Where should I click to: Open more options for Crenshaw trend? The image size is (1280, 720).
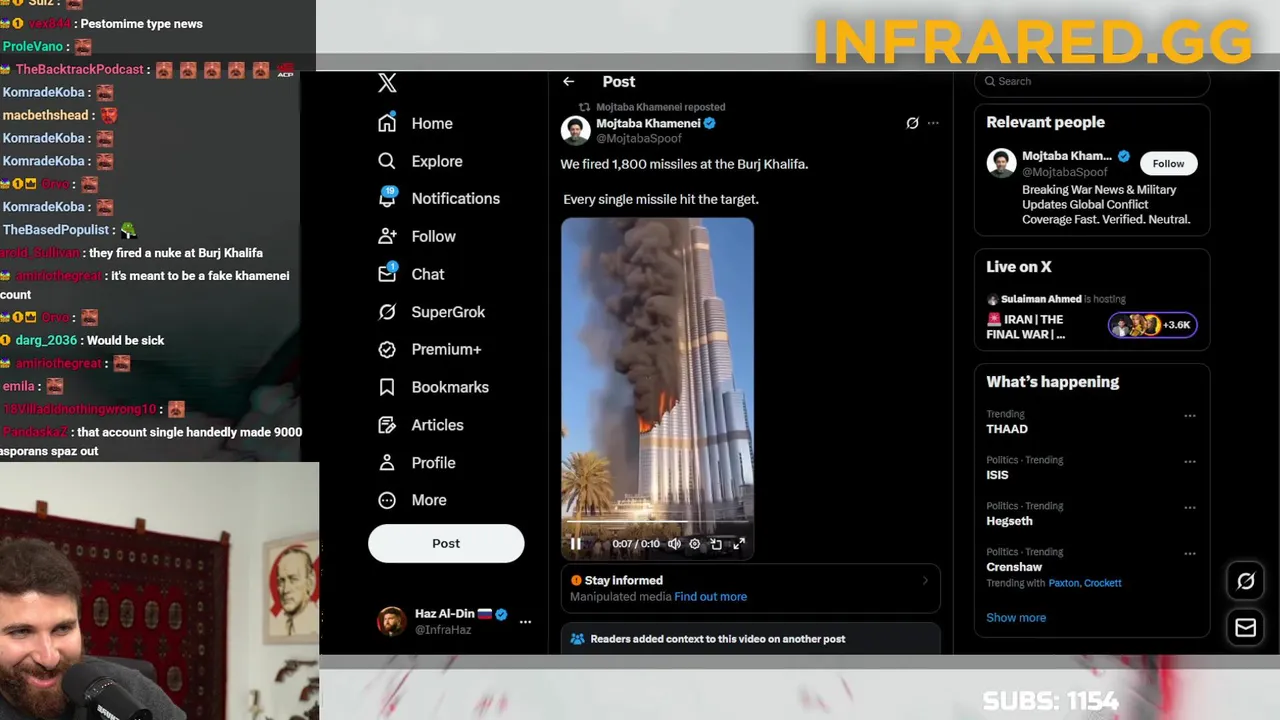click(x=1190, y=553)
